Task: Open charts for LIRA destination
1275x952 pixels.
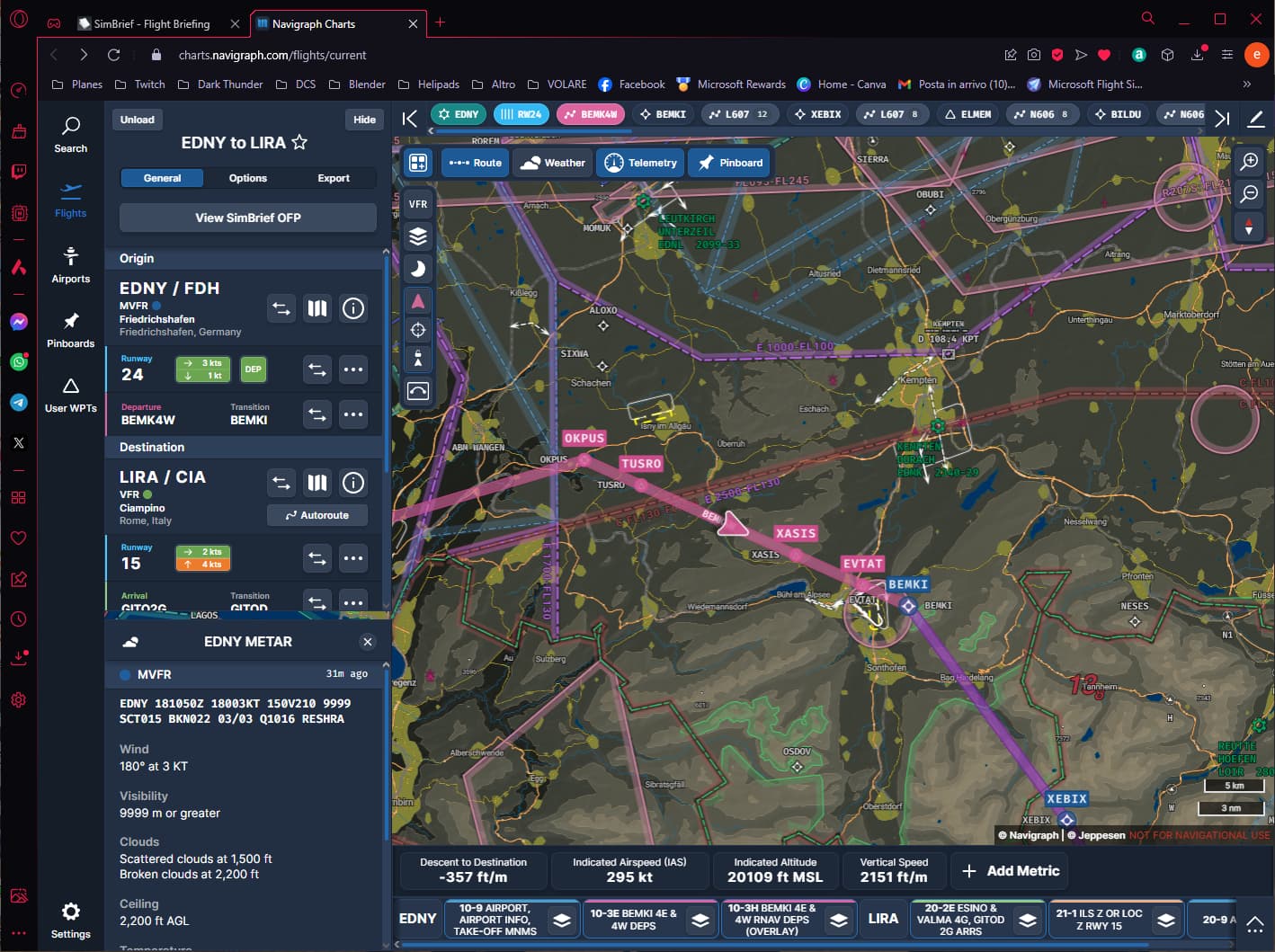Action: pos(317,483)
